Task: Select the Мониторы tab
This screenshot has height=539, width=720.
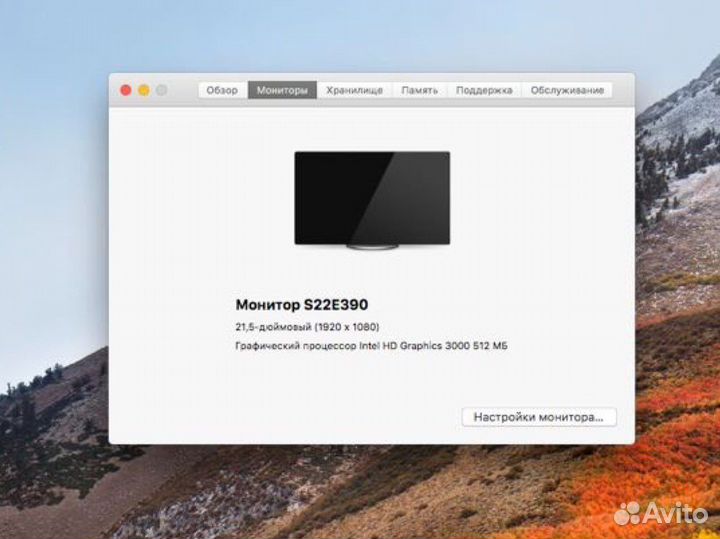Action: 282,90
